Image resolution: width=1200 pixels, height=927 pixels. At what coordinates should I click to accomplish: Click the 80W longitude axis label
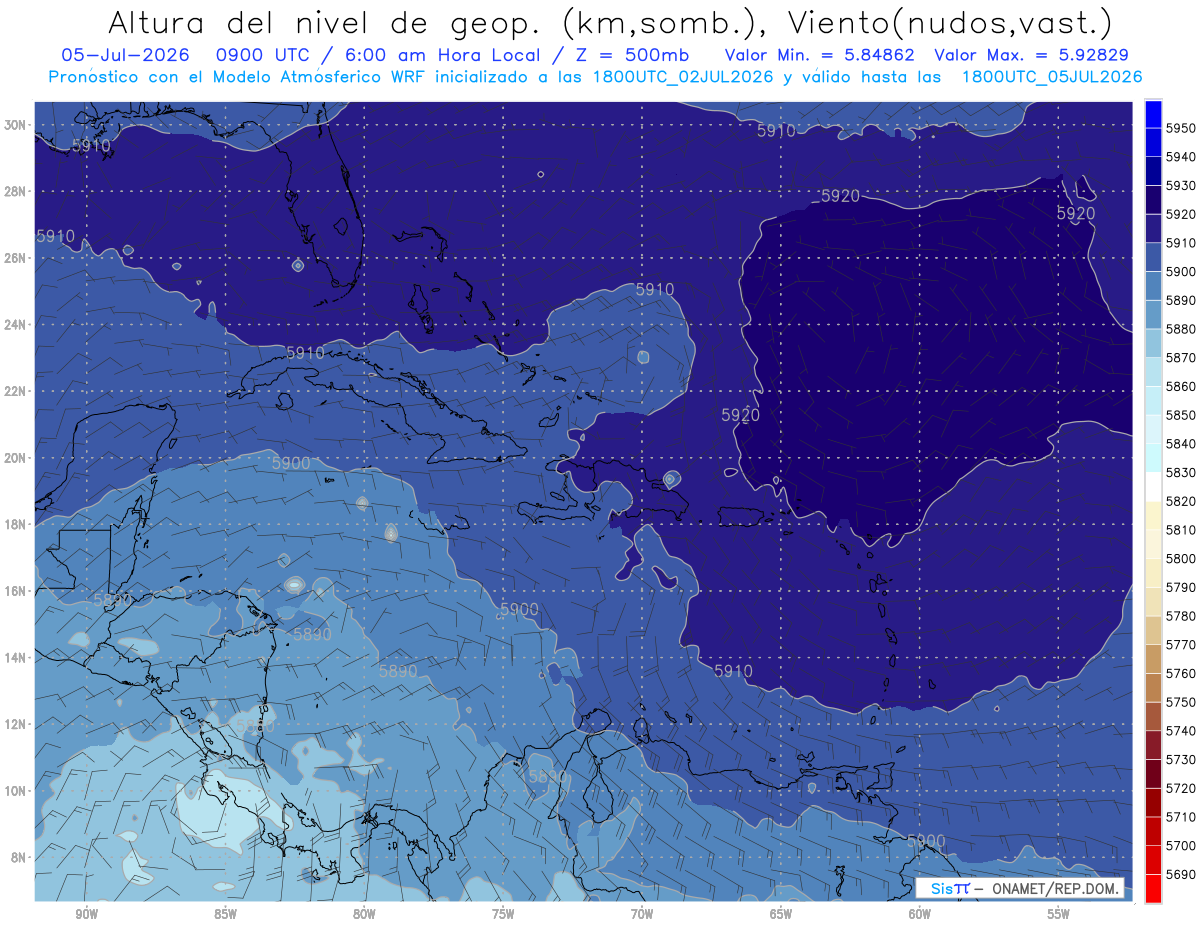[x=364, y=915]
